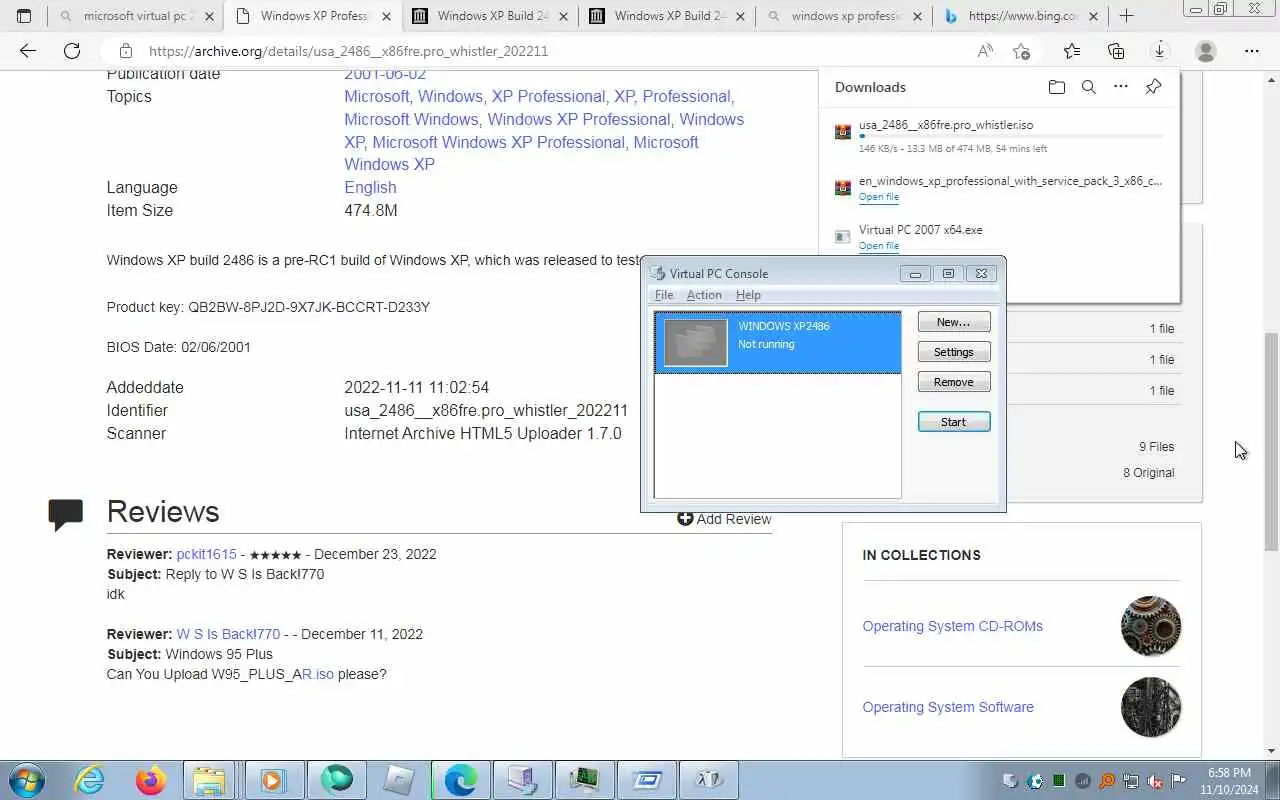Open reviewer pckit1615 profile link
The width and height of the screenshot is (1280, 800).
tap(207, 554)
